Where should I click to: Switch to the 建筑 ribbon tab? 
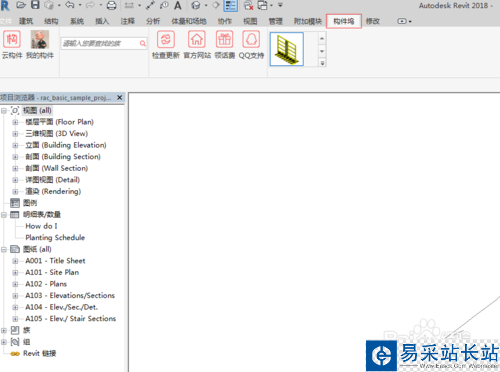(26, 21)
